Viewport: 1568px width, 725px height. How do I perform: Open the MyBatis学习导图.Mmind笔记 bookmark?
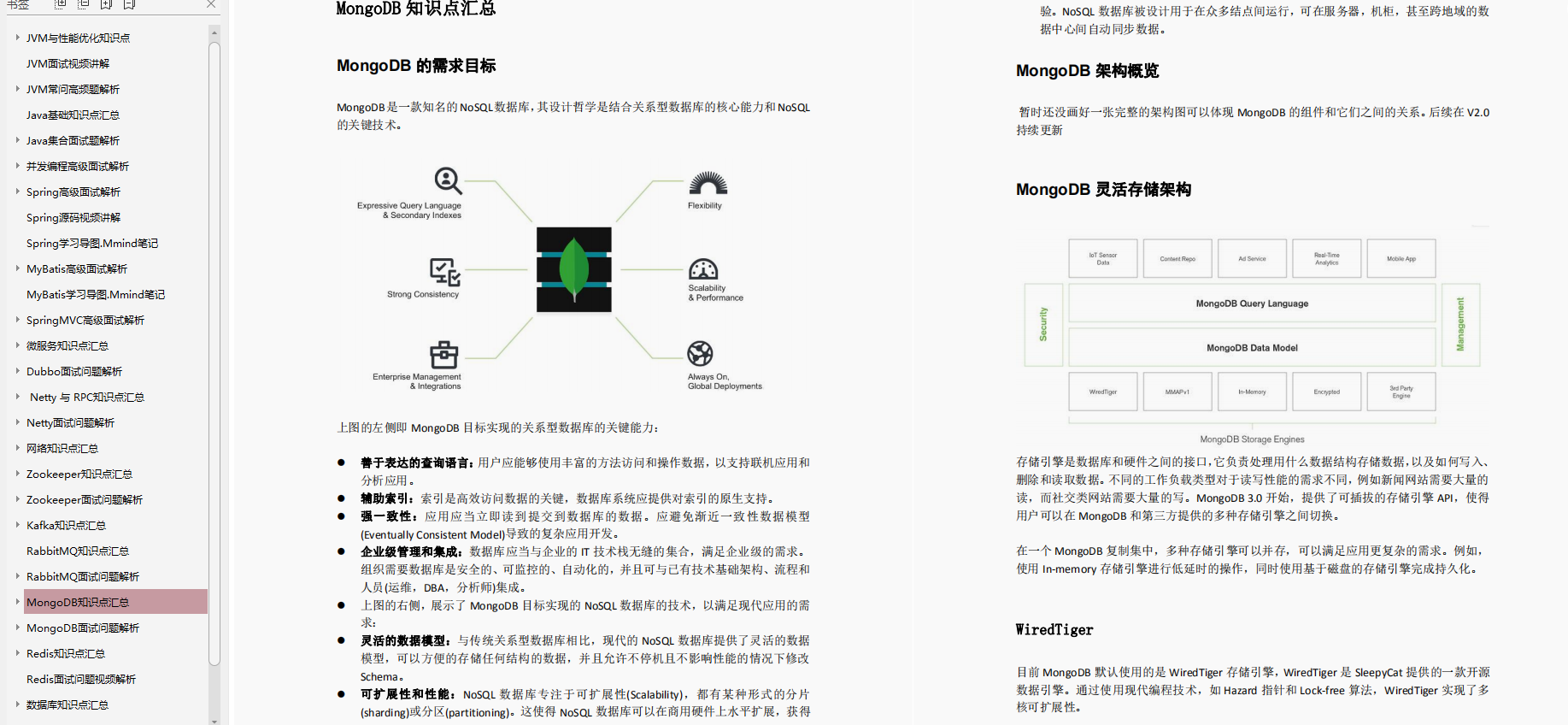tap(96, 294)
